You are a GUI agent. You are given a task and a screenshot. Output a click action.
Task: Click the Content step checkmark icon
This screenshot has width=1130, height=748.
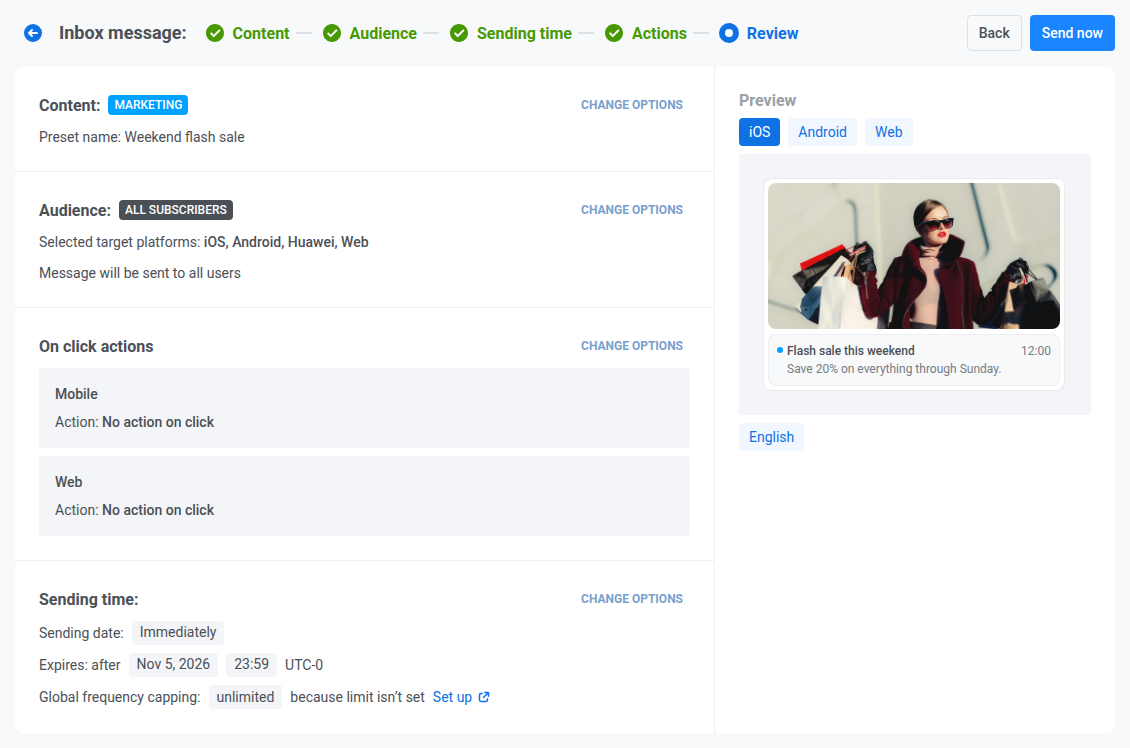click(215, 33)
